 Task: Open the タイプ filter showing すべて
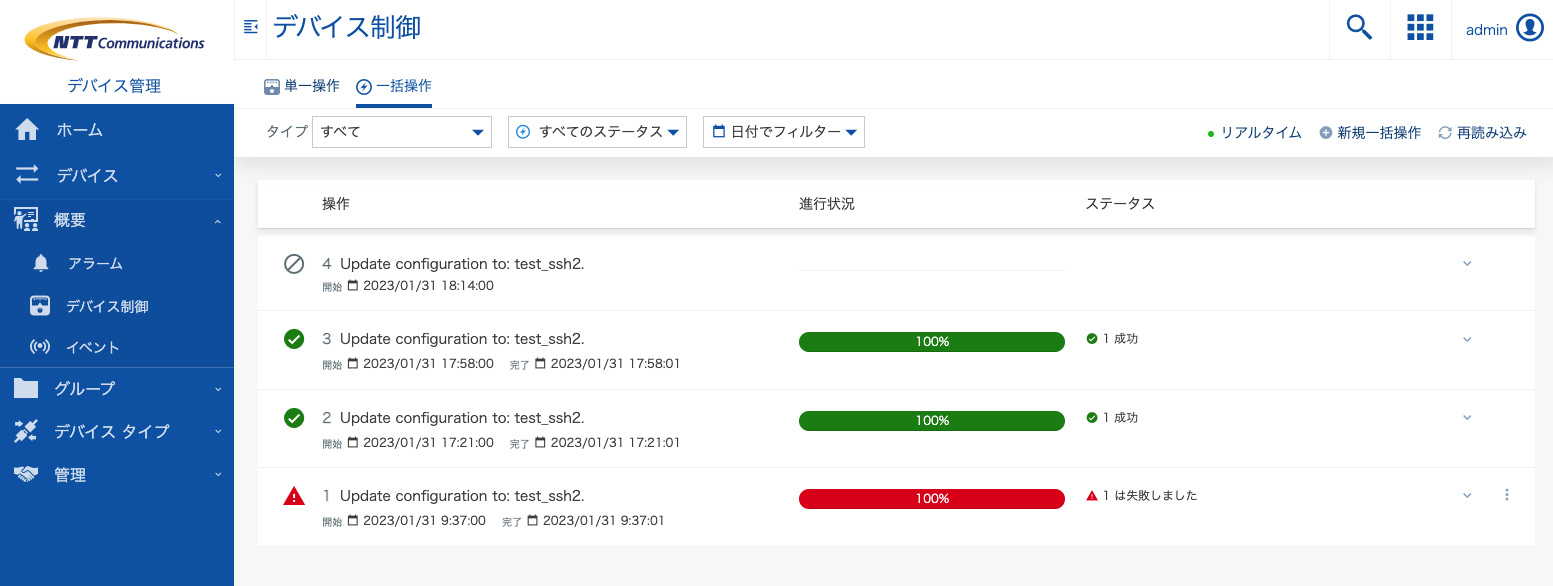[x=401, y=131]
